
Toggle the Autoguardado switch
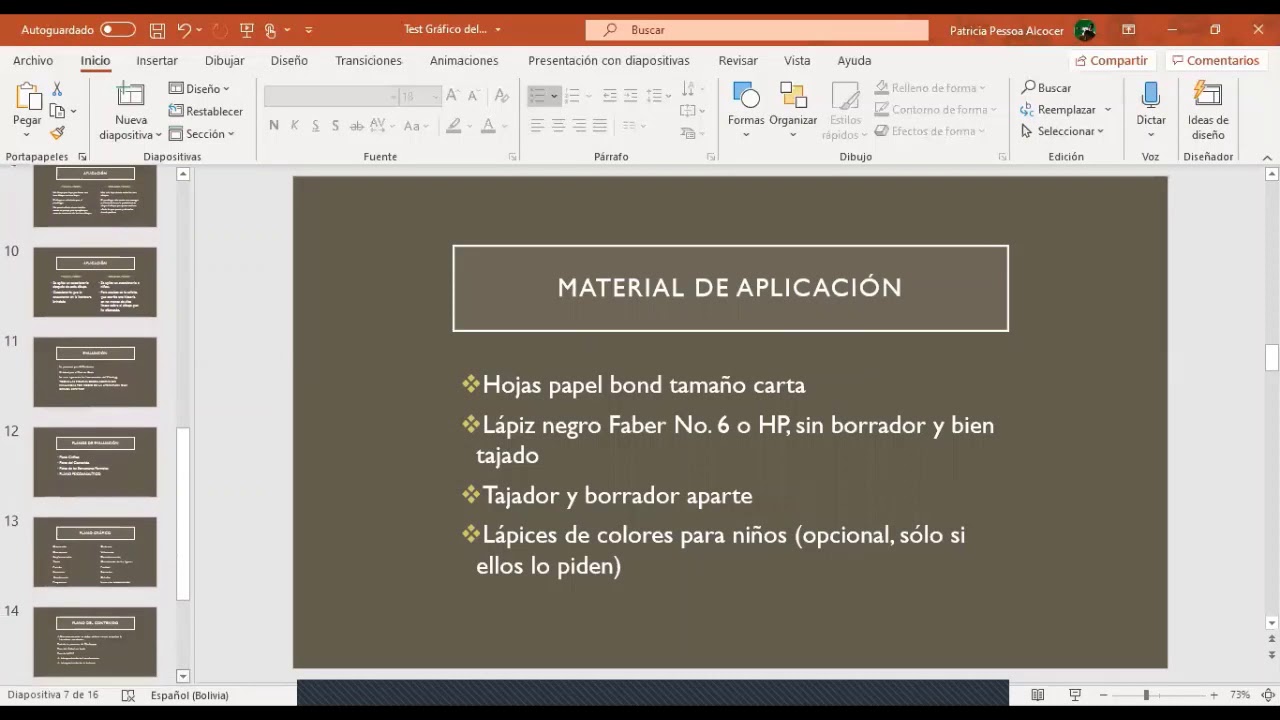tap(117, 30)
